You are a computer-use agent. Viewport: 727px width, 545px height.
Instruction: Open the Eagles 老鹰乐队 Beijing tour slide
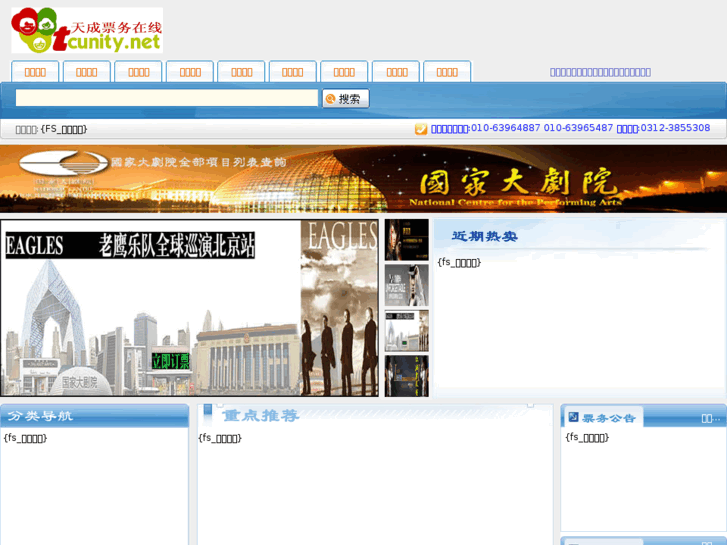(x=189, y=308)
